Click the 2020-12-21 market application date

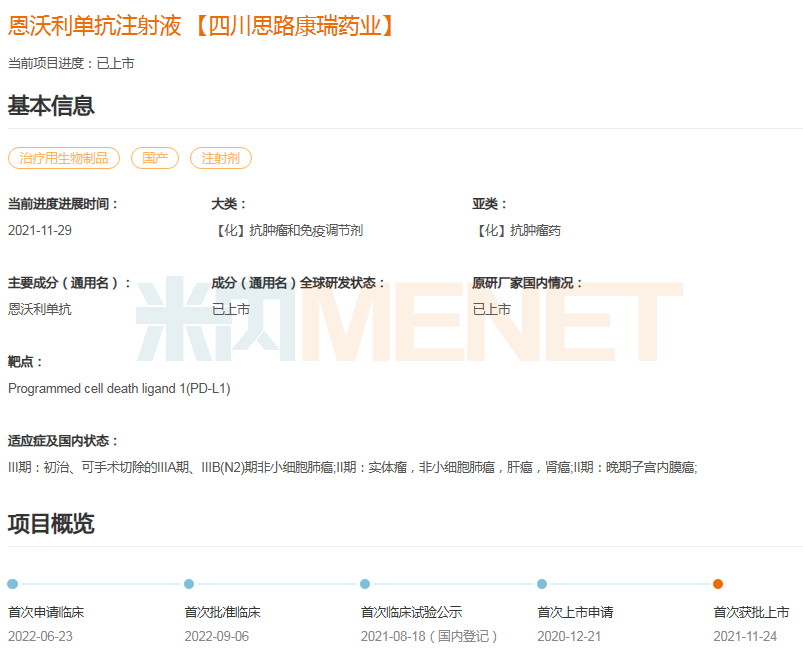(x=569, y=636)
